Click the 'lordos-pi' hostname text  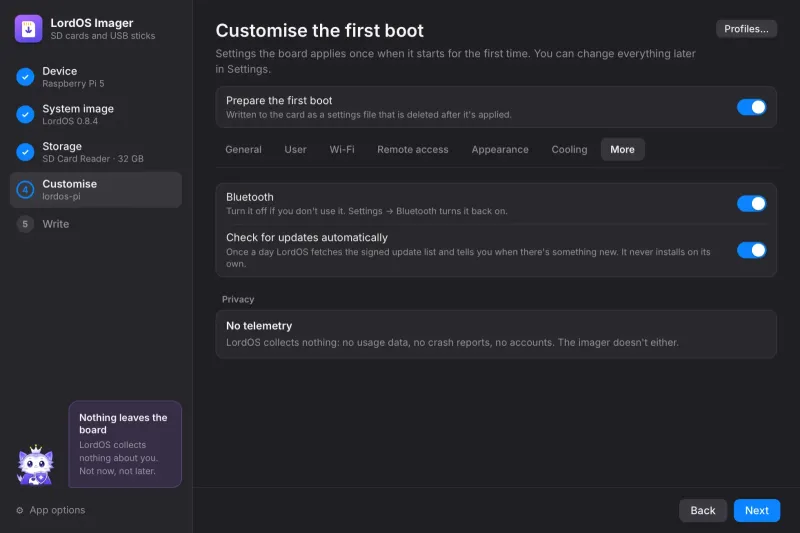pyautogui.click(x=61, y=196)
